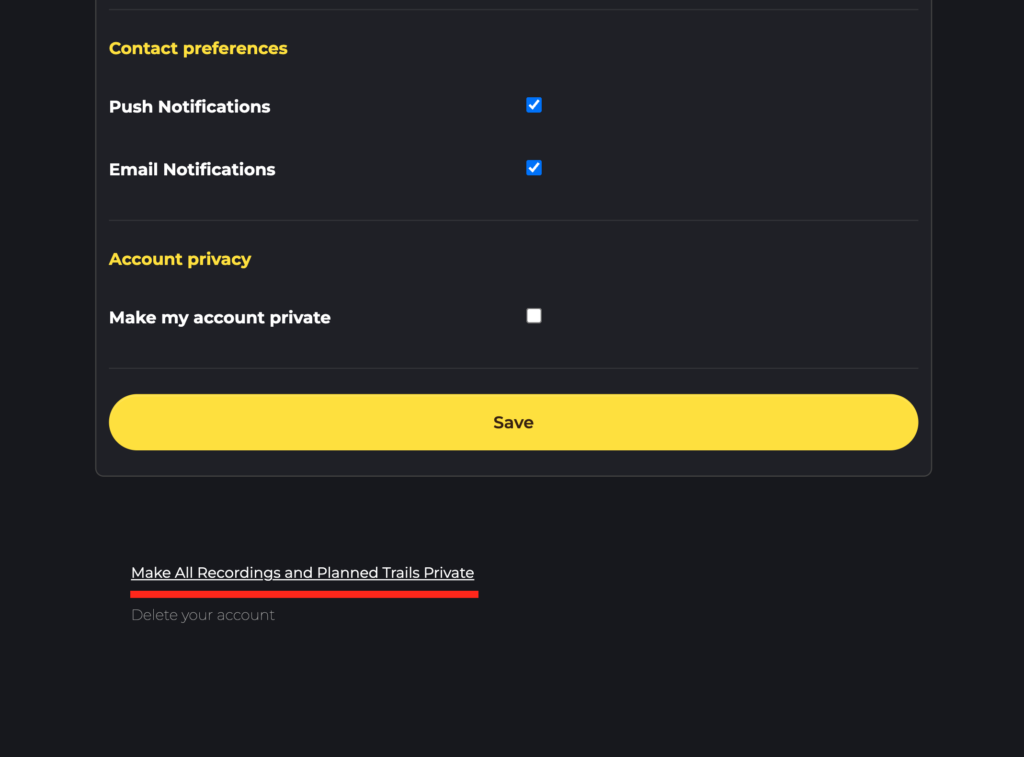Image resolution: width=1024 pixels, height=757 pixels.
Task: Click the red underline beneath the recordings link
Action: [x=304, y=594]
